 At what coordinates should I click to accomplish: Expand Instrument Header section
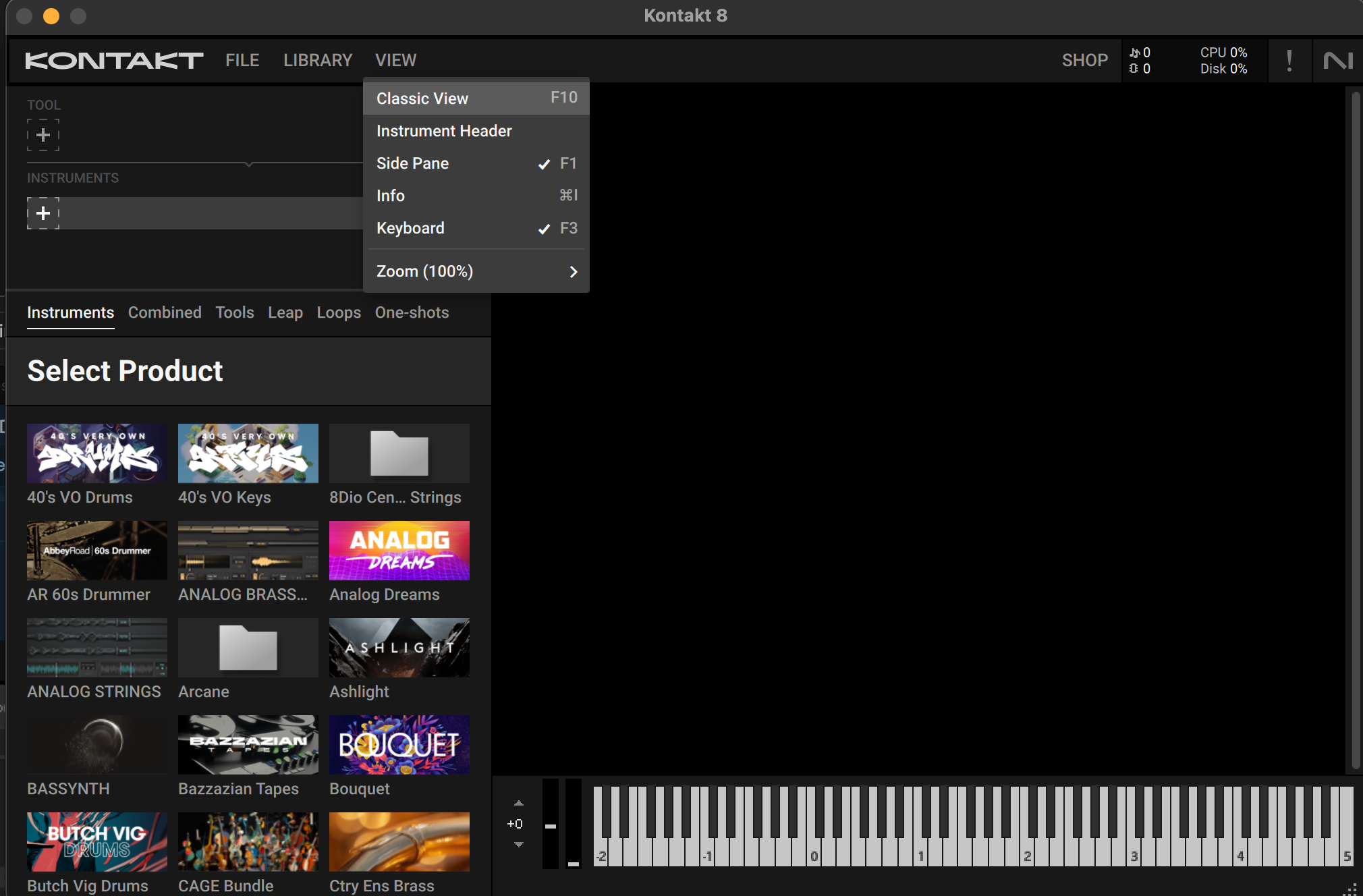tap(443, 131)
